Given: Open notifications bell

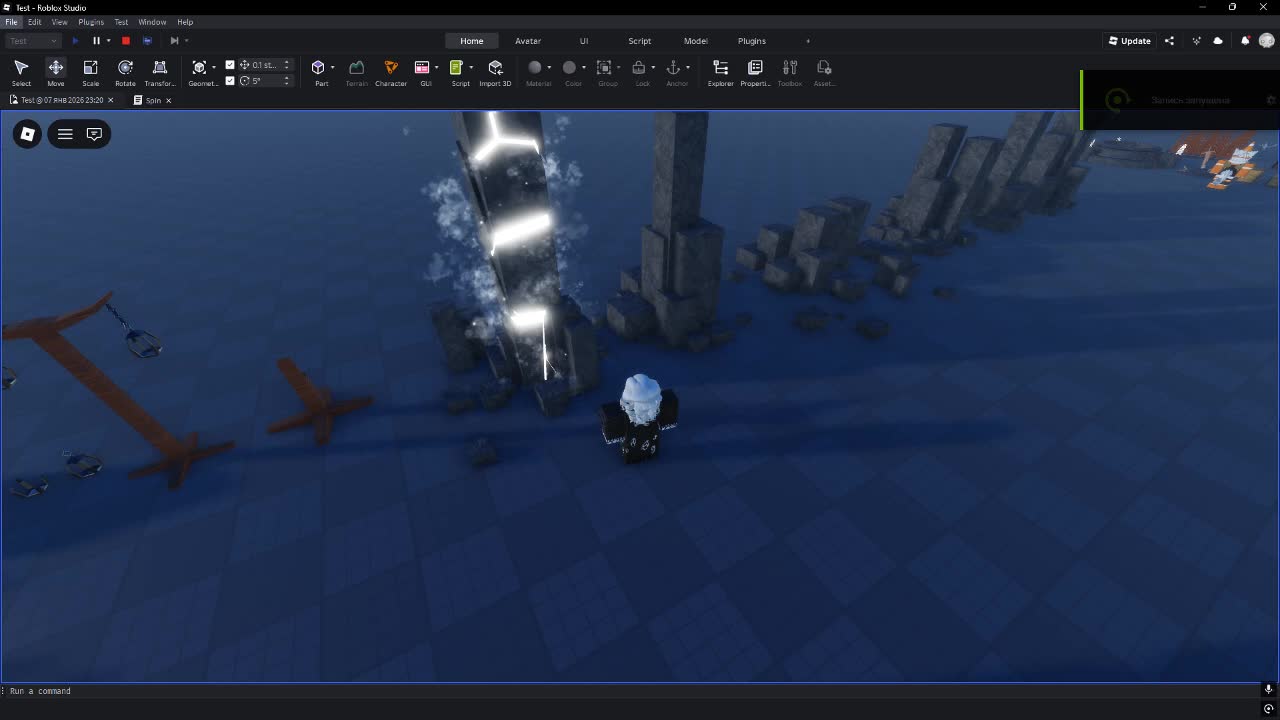Looking at the screenshot, I should [1245, 41].
